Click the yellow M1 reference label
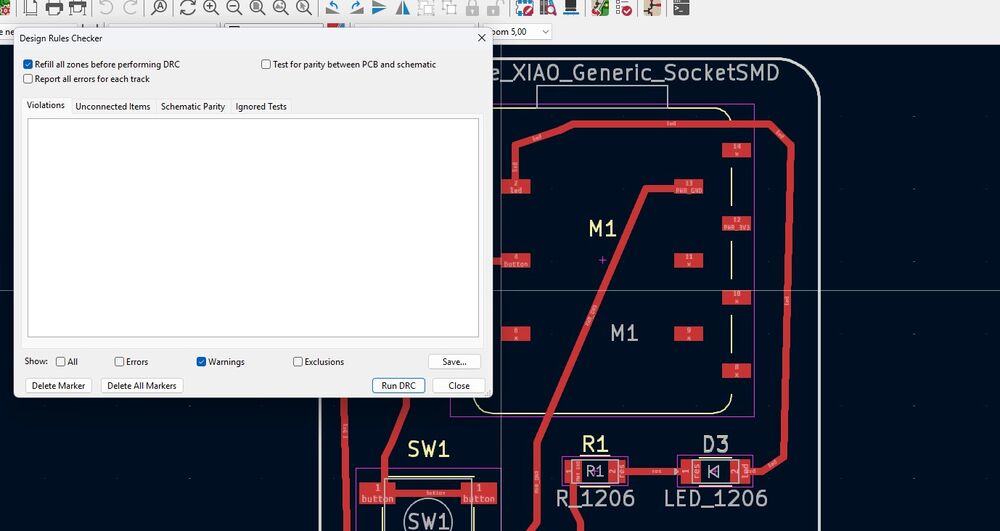The image size is (1000, 531). click(x=602, y=228)
